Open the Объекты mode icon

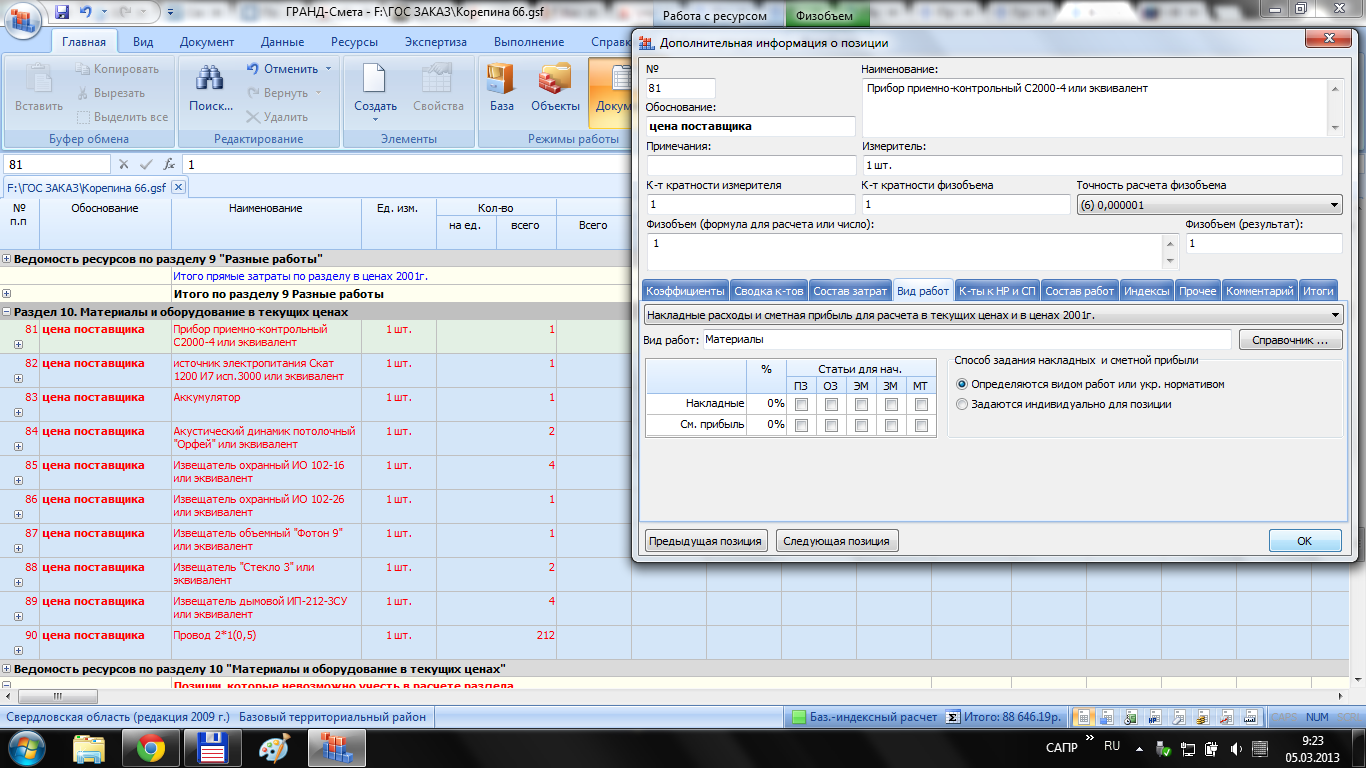point(554,80)
